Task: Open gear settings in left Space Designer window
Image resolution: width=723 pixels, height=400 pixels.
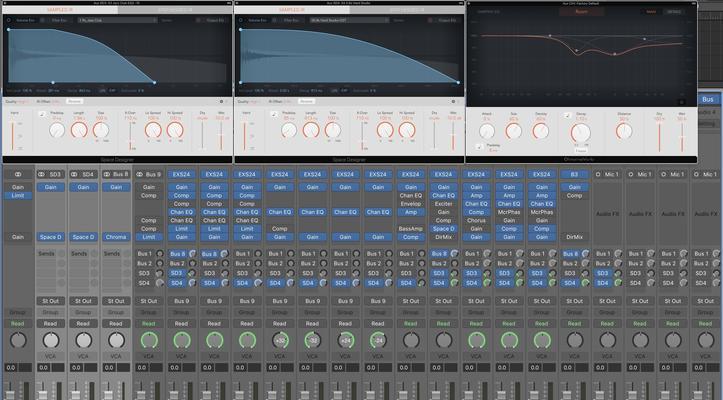Action: pyautogui.click(x=221, y=101)
